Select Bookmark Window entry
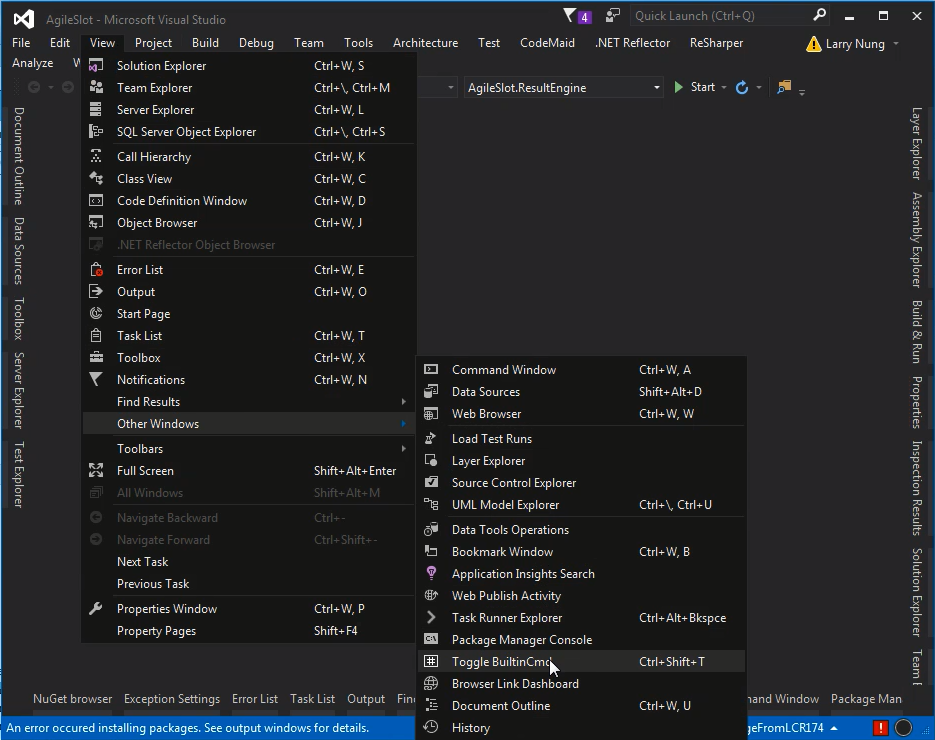Screen dimensions: 935x740 click(x=581, y=552)
